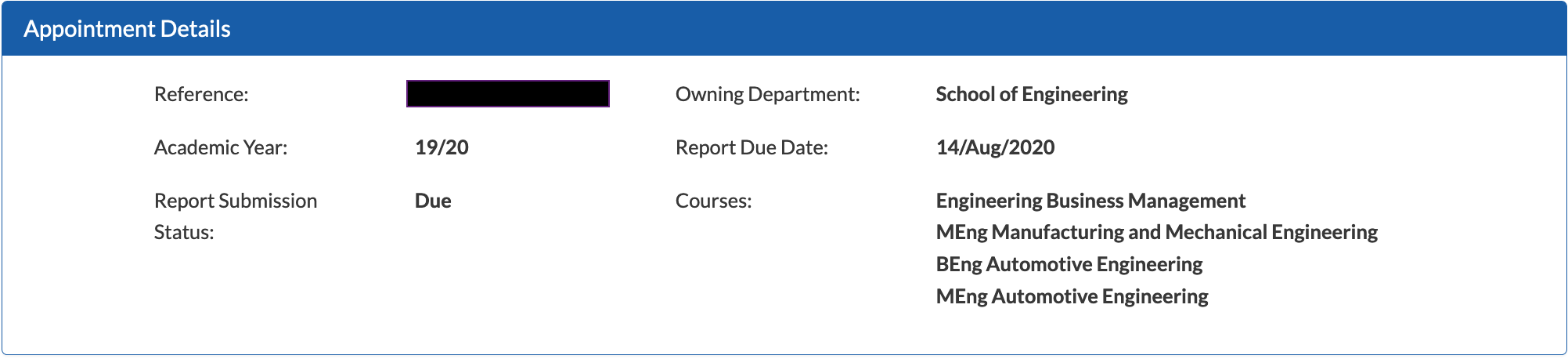This screenshot has width=1568, height=359.
Task: Select the 14/Aug/2020 due date
Action: [x=995, y=147]
